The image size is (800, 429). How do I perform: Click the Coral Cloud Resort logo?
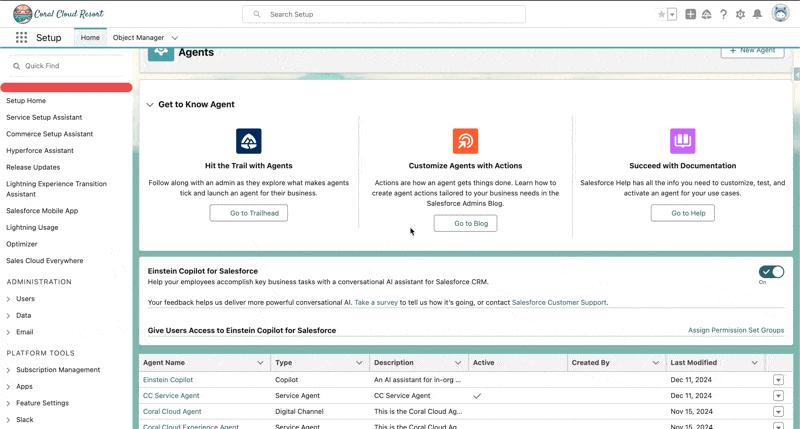coord(58,14)
